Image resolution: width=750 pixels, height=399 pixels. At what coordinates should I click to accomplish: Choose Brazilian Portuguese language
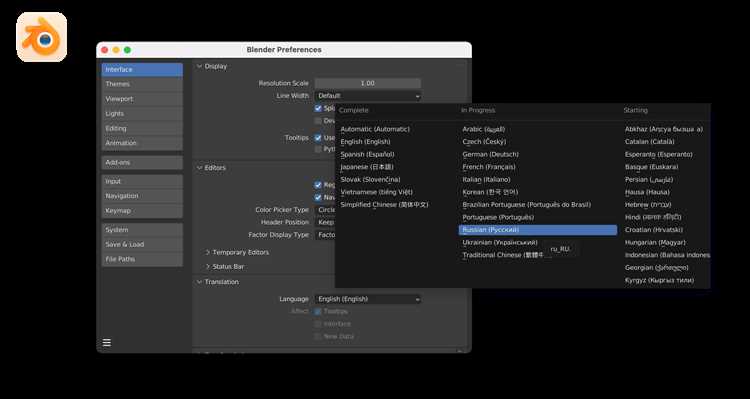tap(527, 205)
